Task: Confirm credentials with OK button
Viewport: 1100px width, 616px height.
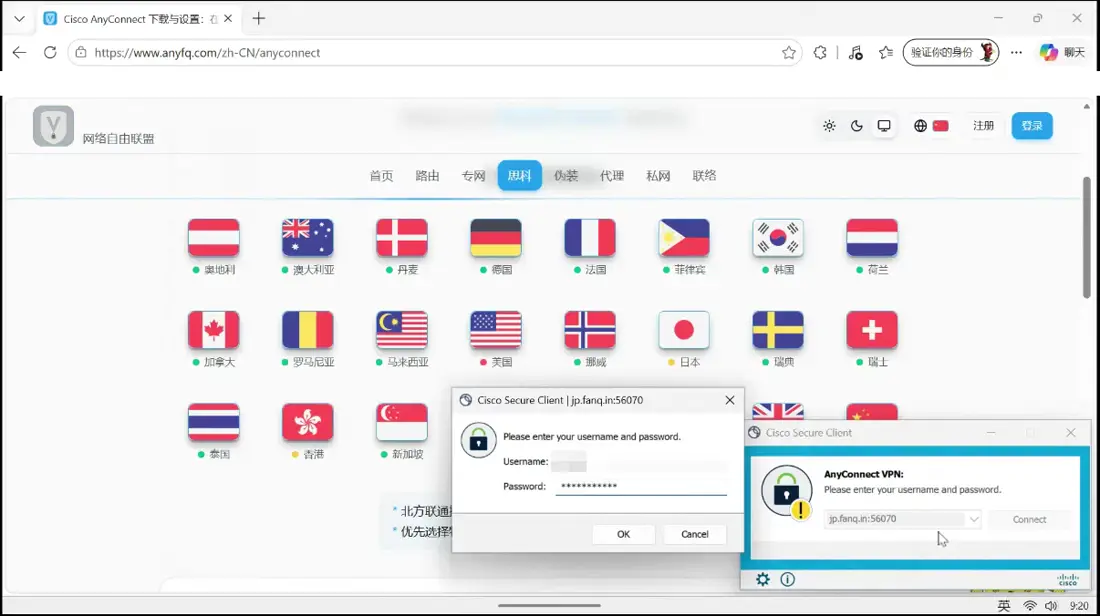Action: point(624,534)
